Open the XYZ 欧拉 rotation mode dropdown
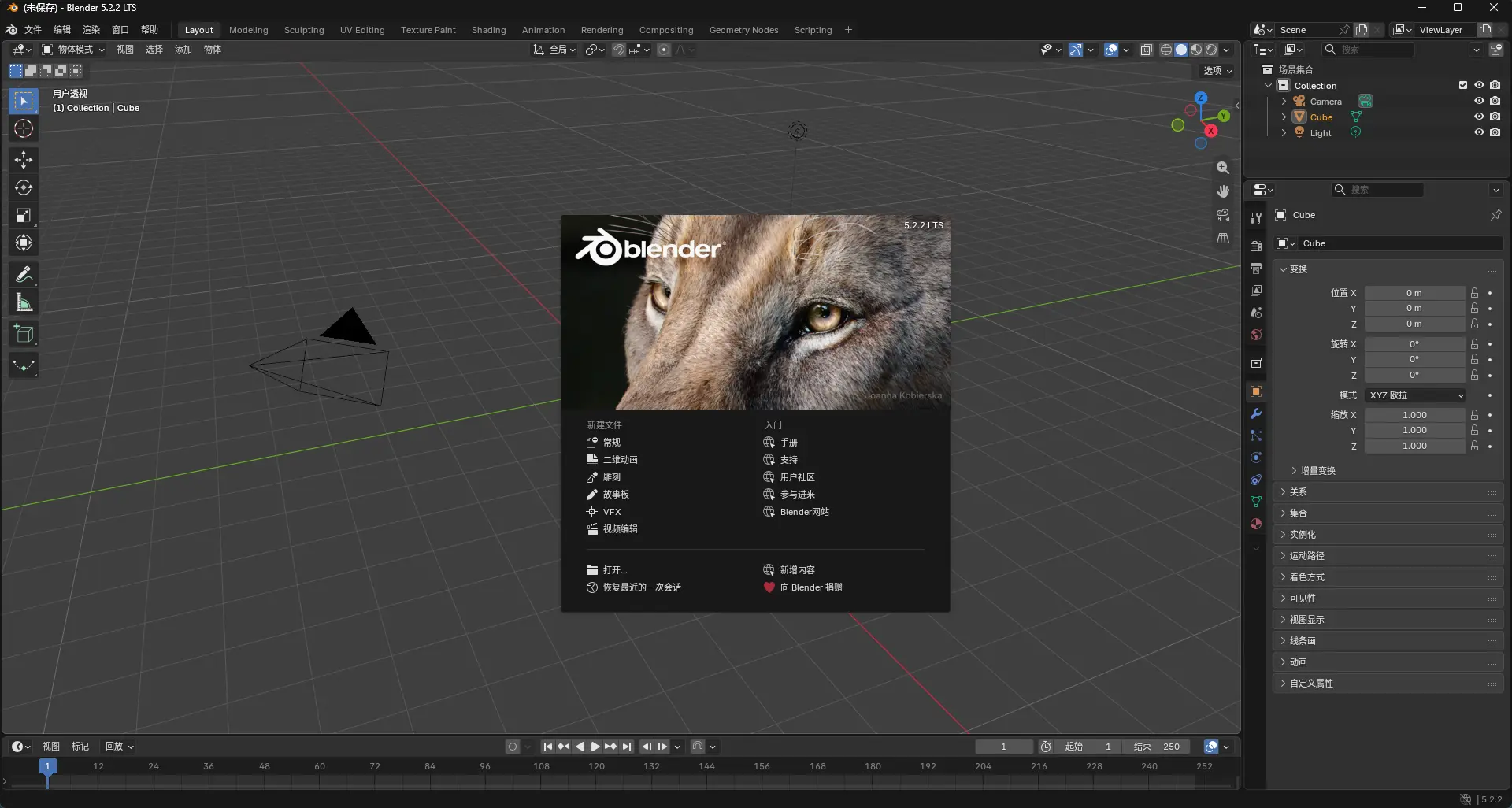 [x=1415, y=395]
